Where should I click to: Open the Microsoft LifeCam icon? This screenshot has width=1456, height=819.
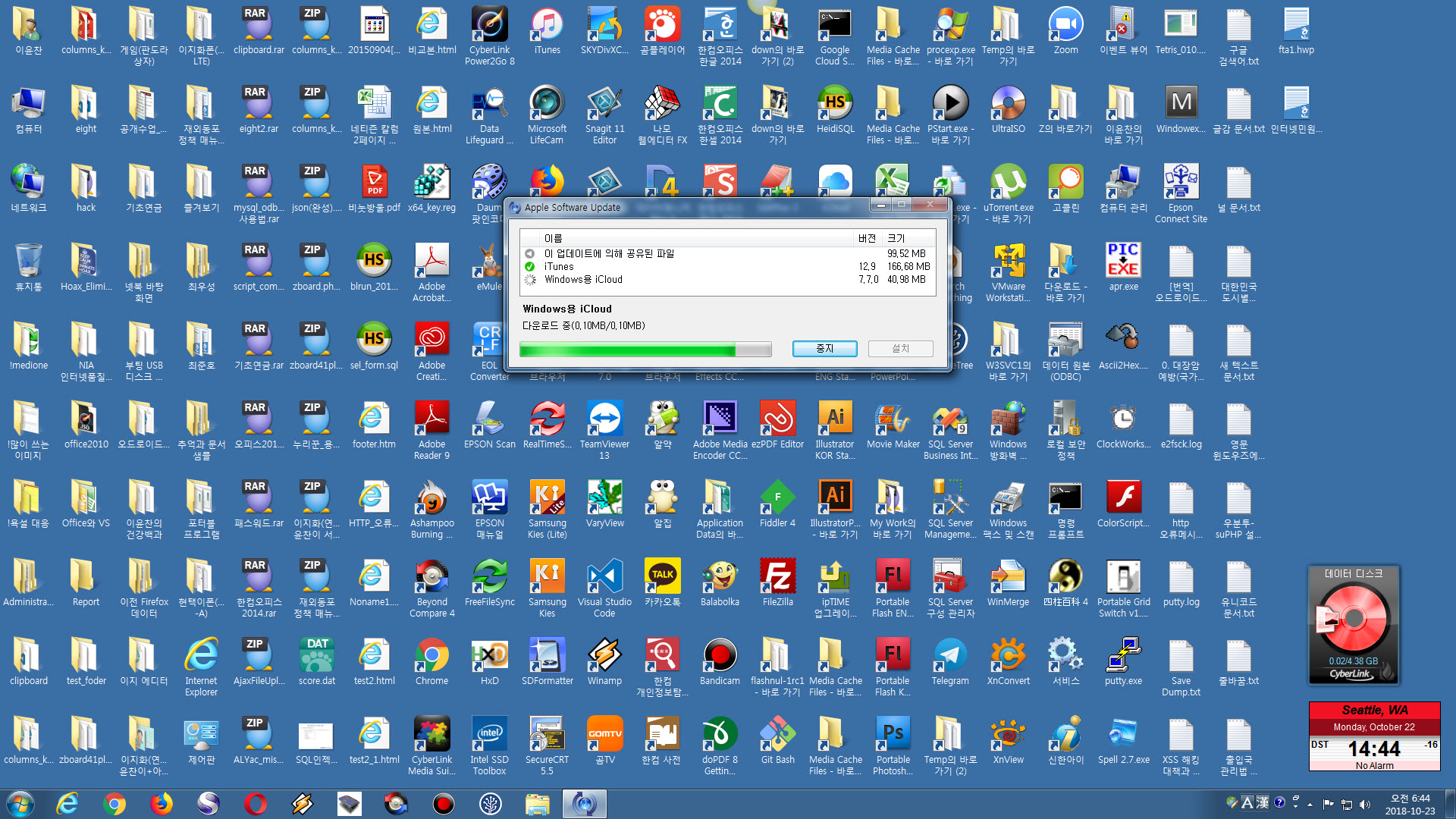coord(547,114)
